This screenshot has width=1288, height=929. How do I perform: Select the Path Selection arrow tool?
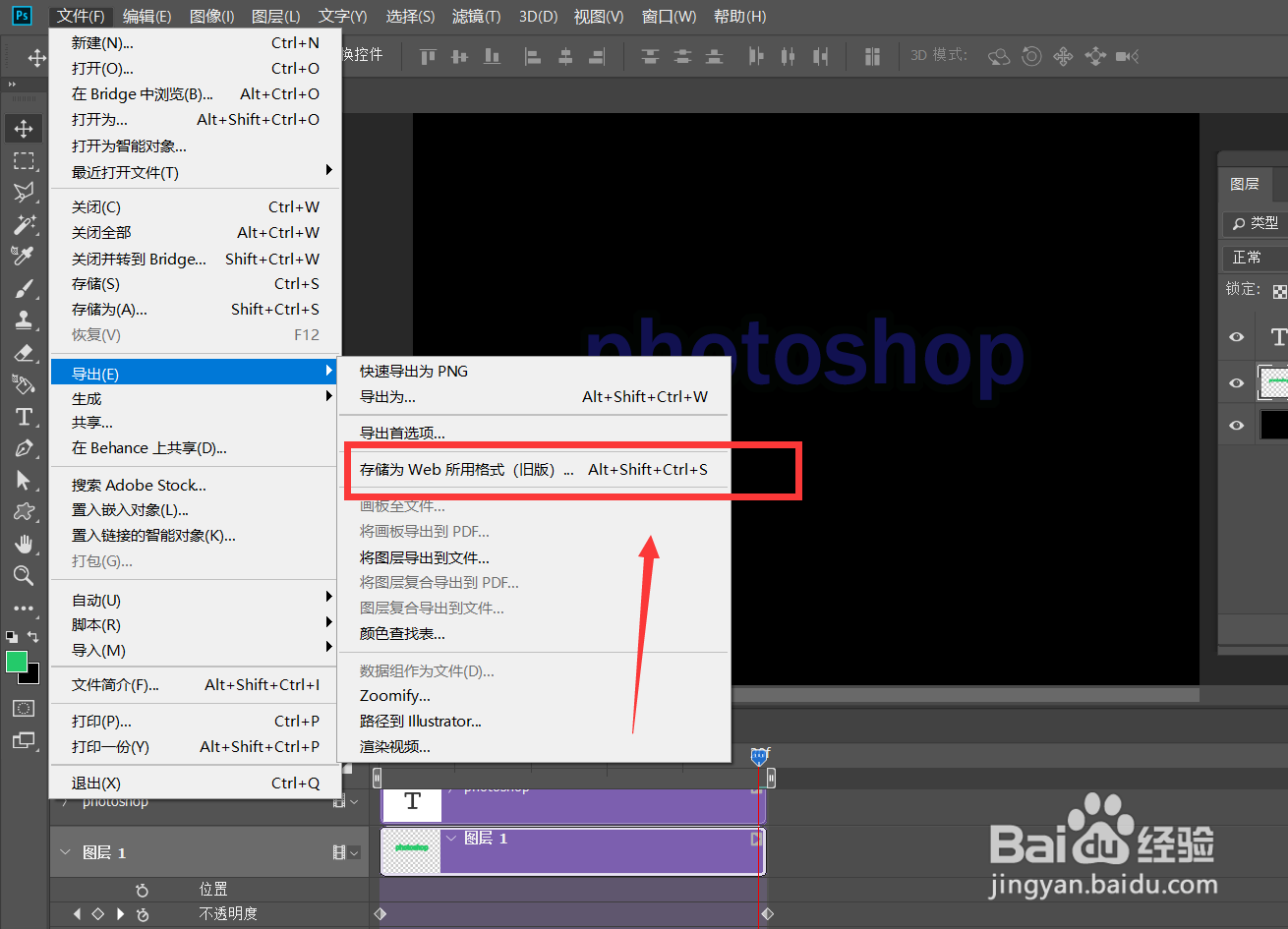(24, 480)
